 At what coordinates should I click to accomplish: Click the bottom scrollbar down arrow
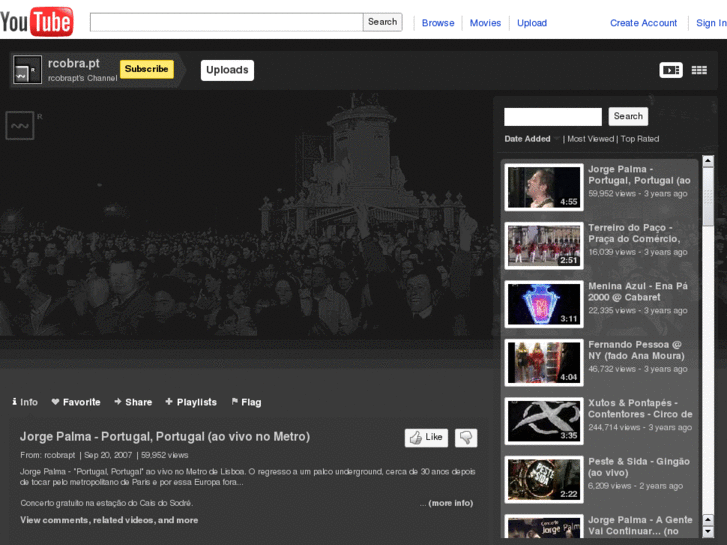pyautogui.click(x=708, y=532)
